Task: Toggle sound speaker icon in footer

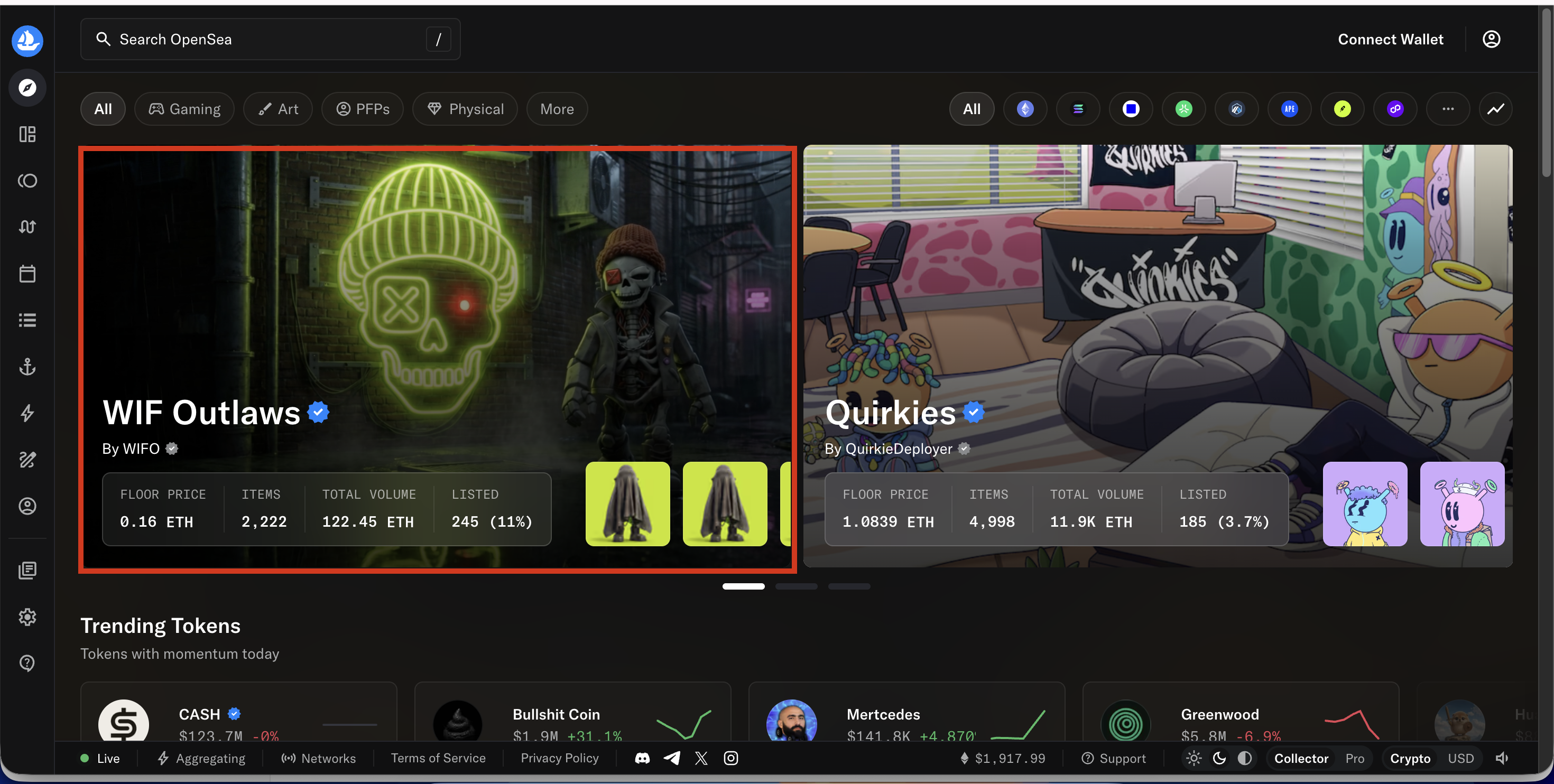Action: pos(1502,758)
